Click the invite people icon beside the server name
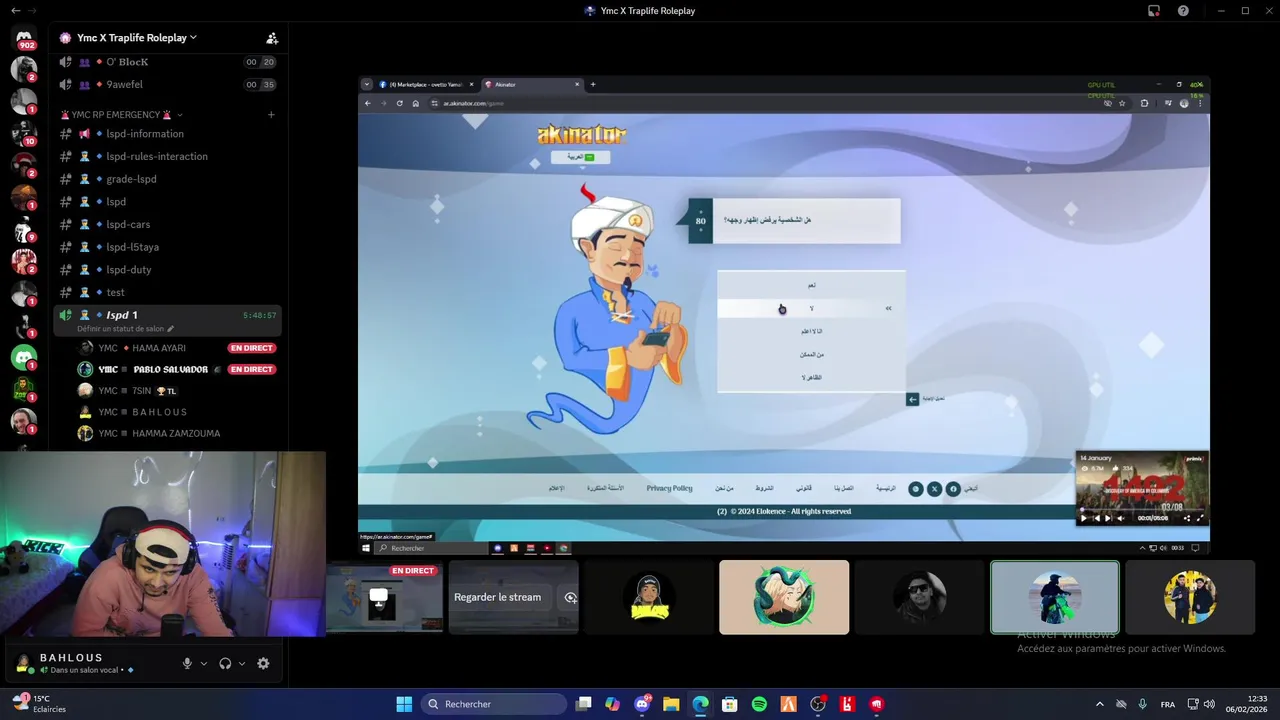This screenshot has width=1280, height=720. (272, 38)
